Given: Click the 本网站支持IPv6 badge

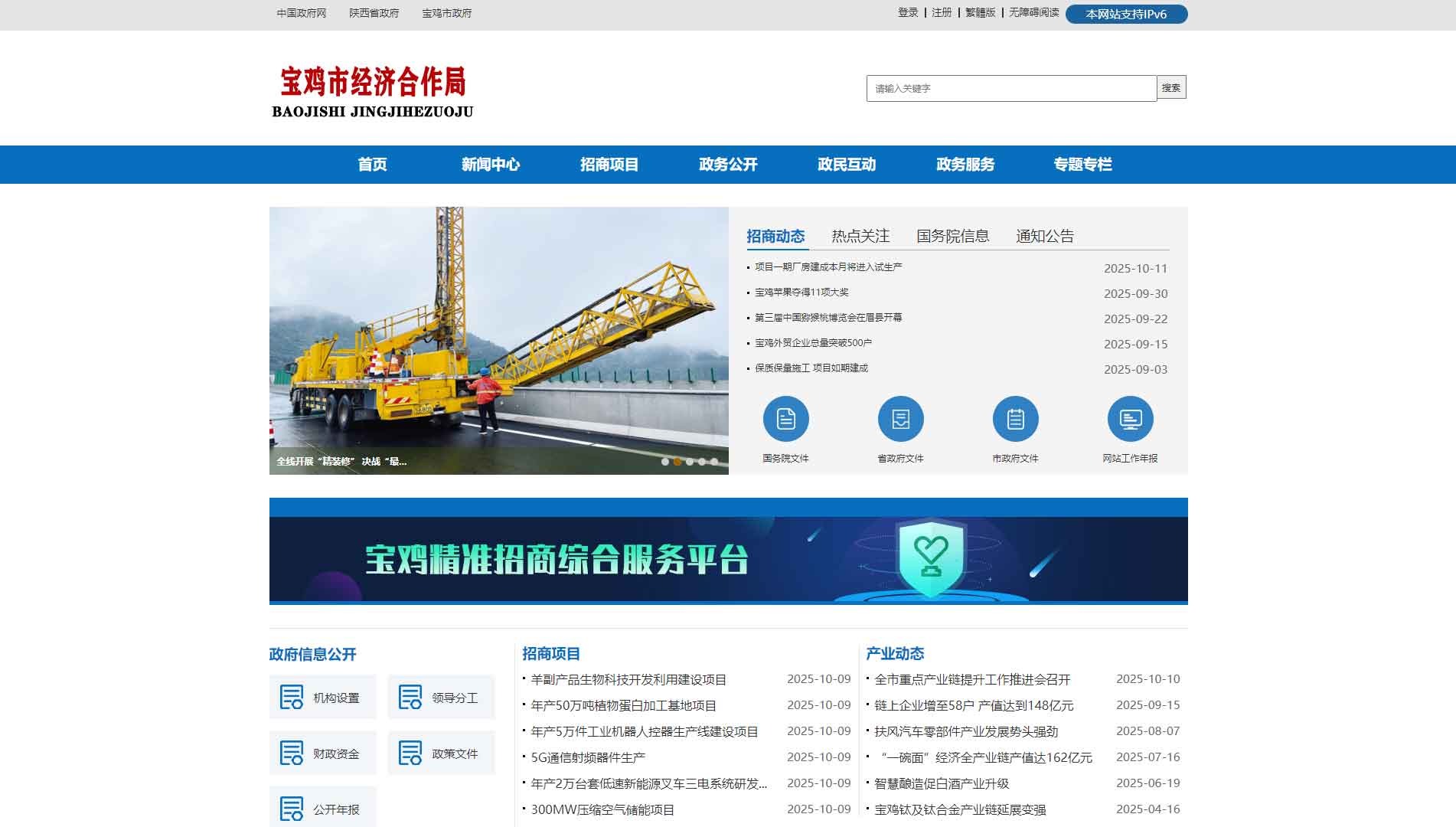Looking at the screenshot, I should pyautogui.click(x=1126, y=14).
